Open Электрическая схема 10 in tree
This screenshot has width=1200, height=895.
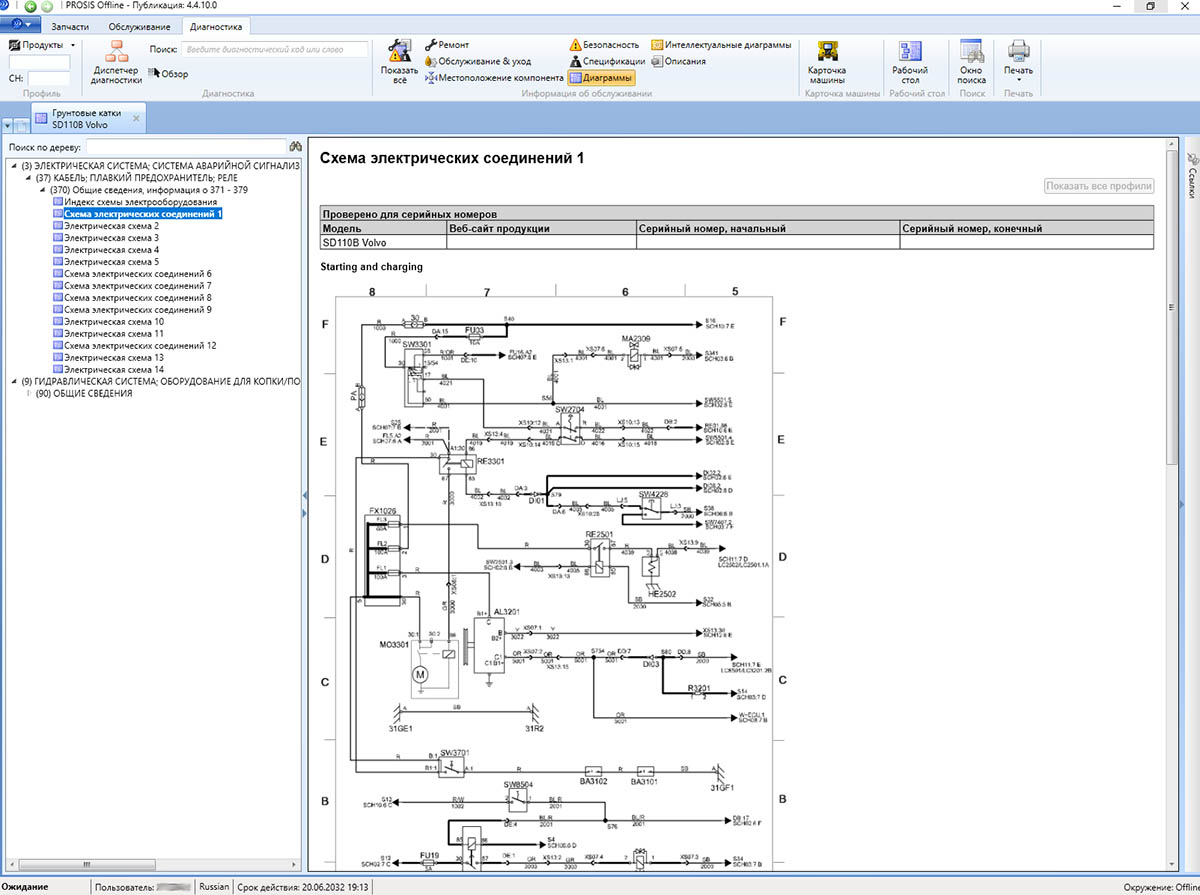(x=113, y=322)
